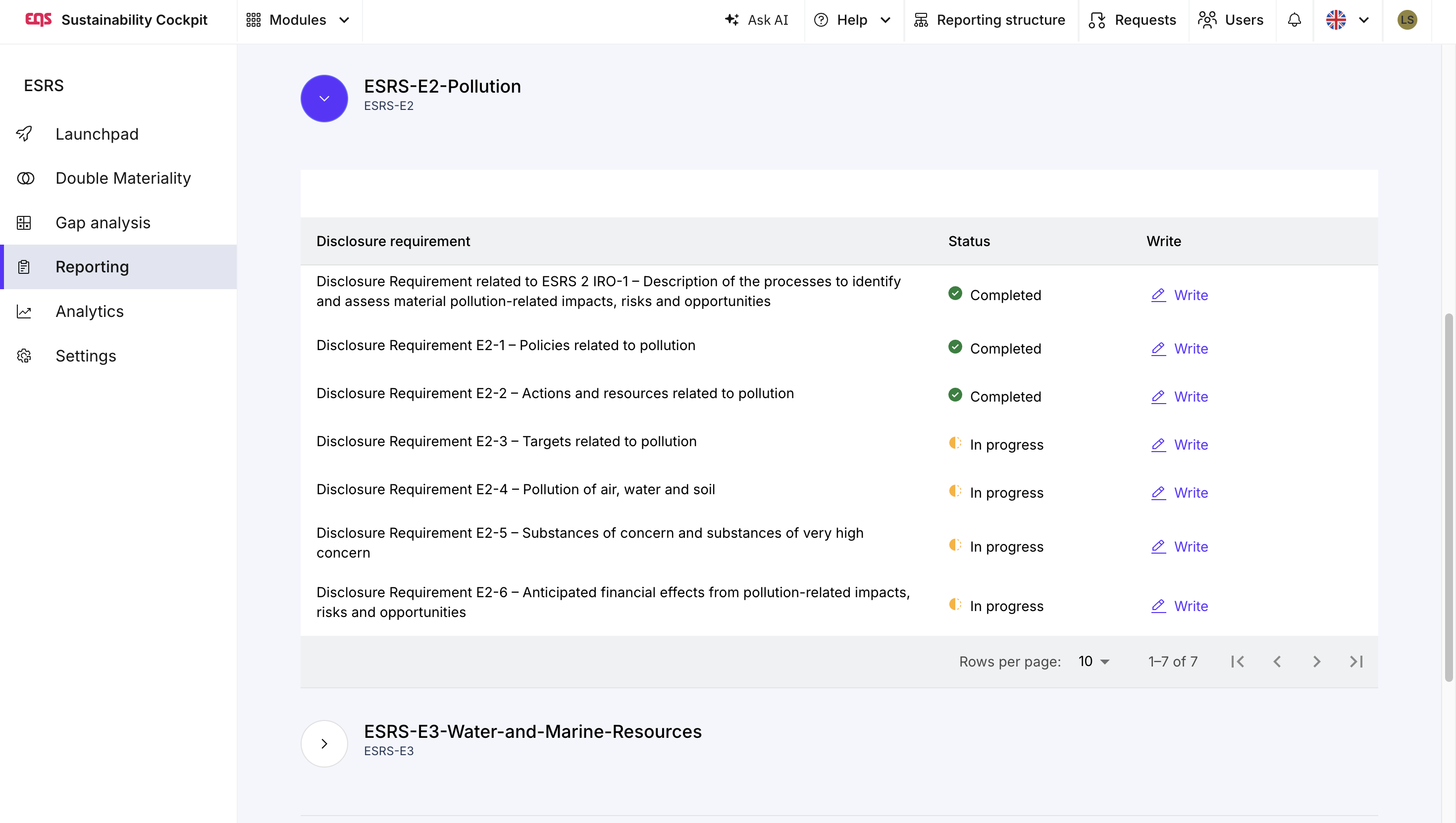Viewport: 1456px width, 823px height.
Task: Click the Launchpad rocket icon
Action: click(x=24, y=134)
